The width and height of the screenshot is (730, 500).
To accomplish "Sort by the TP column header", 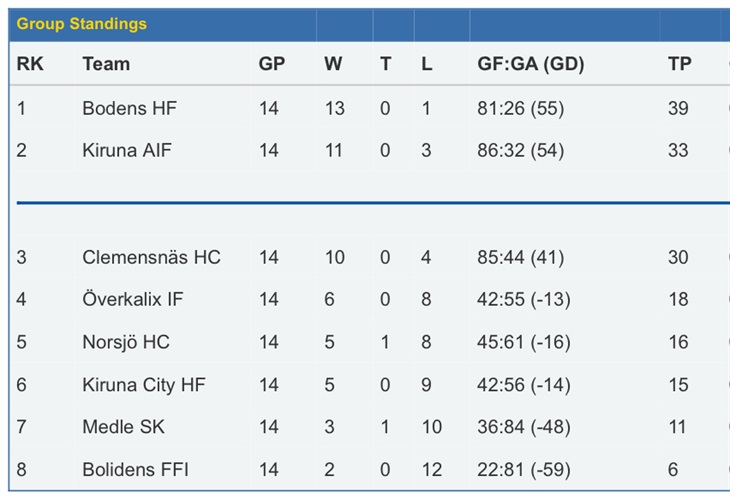I will point(680,64).
